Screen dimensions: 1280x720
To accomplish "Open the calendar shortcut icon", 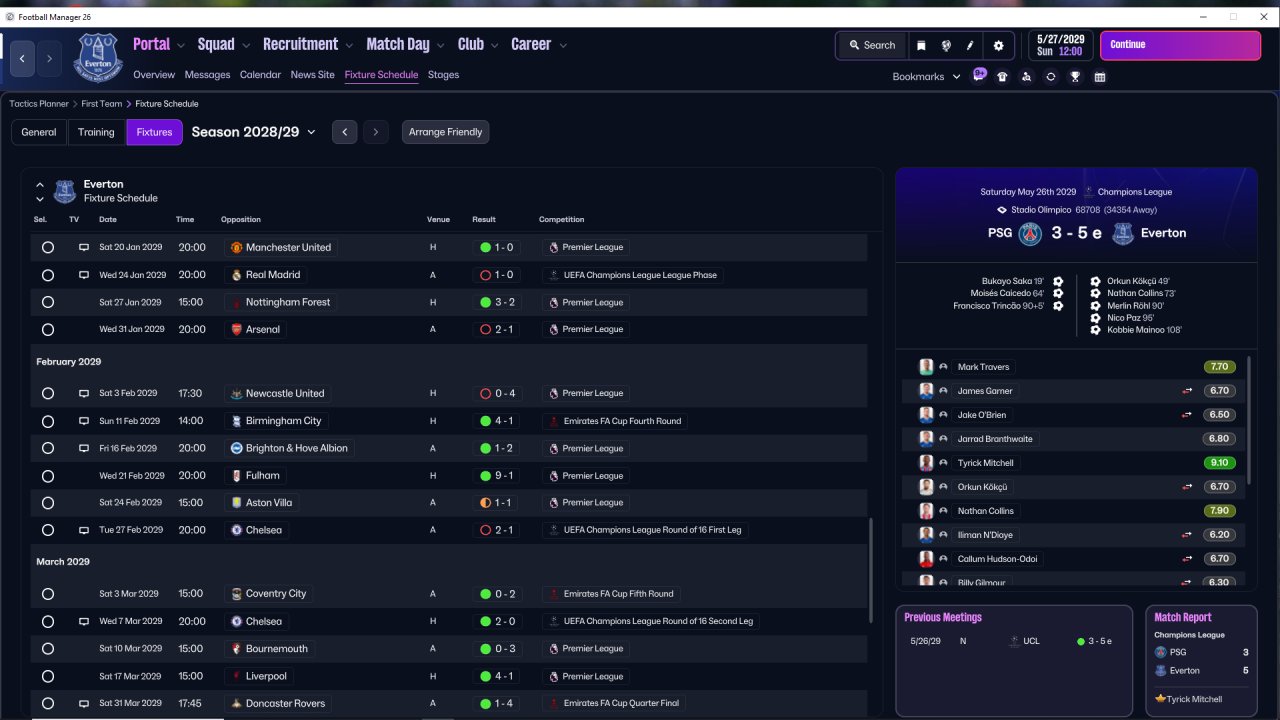I will (1100, 77).
